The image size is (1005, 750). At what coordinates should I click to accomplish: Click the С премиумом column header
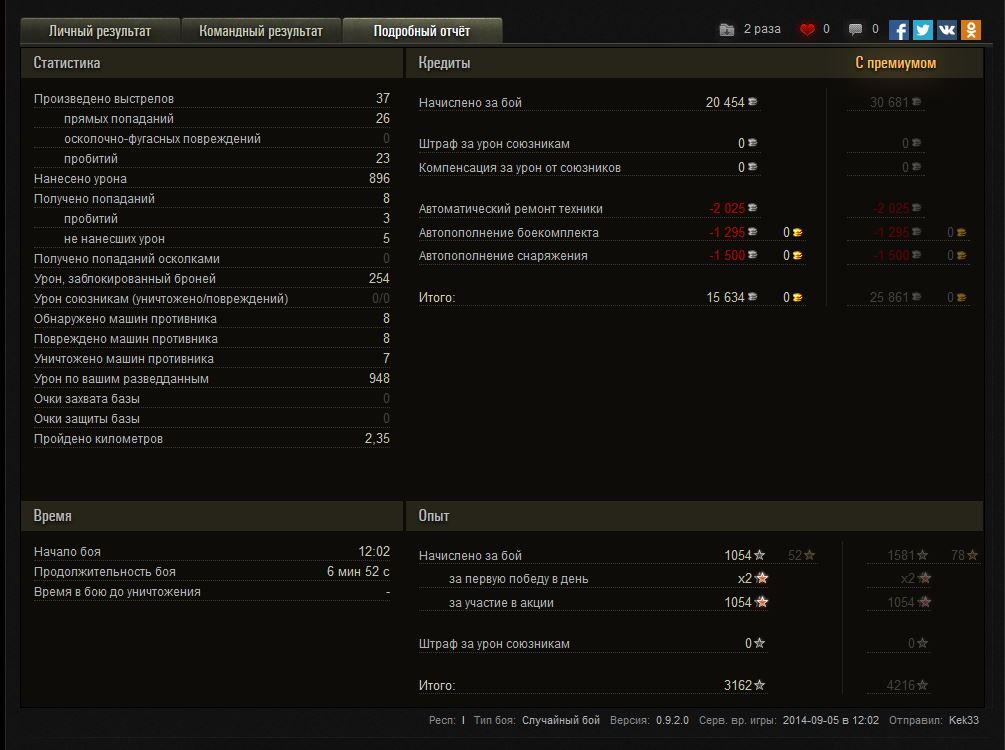(x=896, y=63)
